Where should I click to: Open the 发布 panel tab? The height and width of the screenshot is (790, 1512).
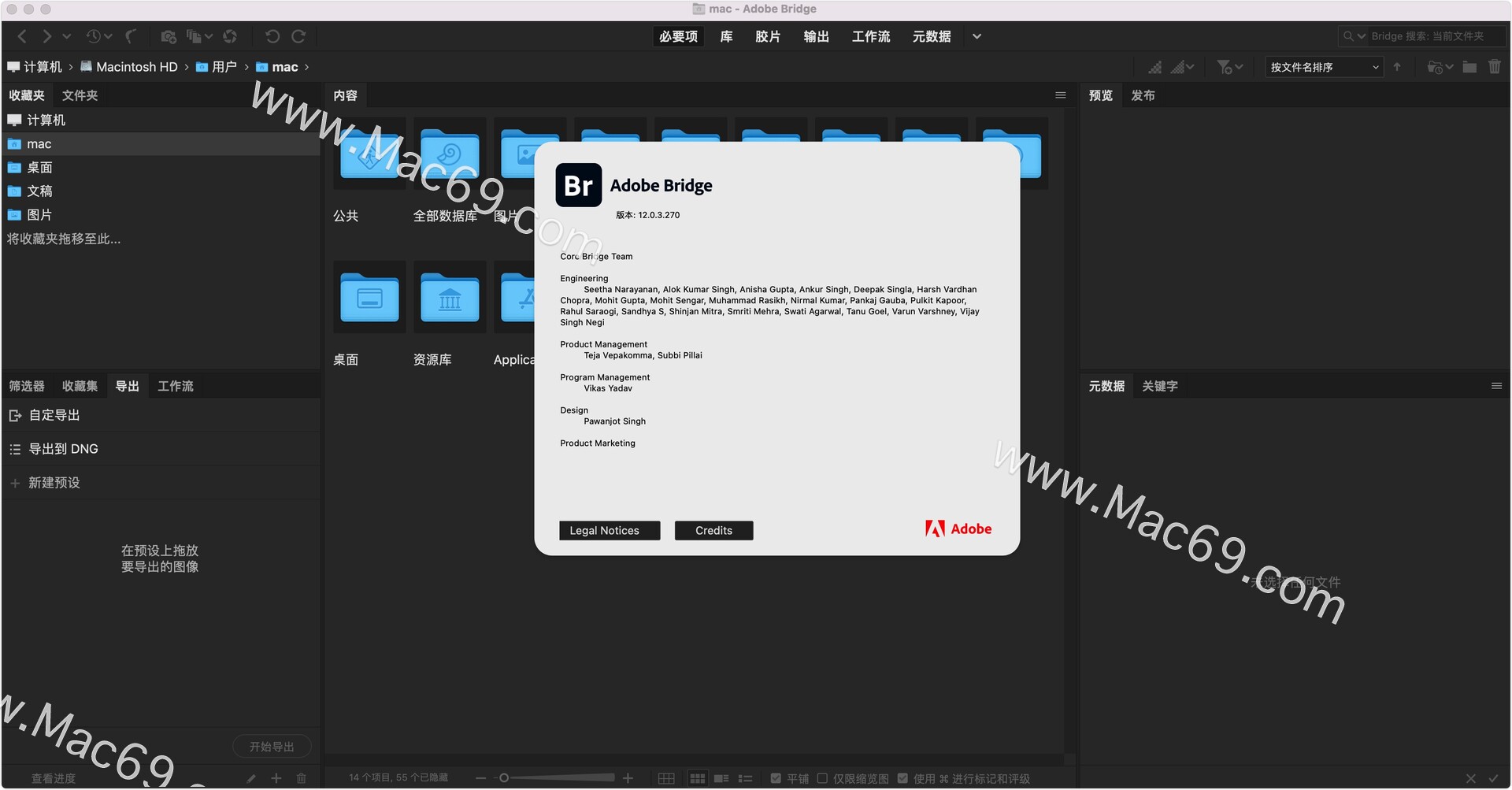(1143, 95)
